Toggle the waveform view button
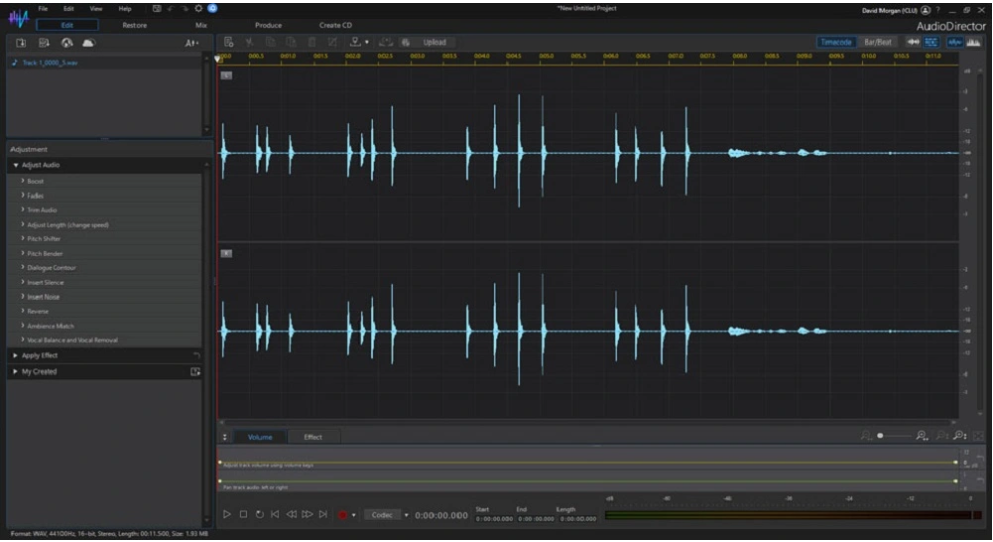This screenshot has width=993, height=542. click(954, 42)
